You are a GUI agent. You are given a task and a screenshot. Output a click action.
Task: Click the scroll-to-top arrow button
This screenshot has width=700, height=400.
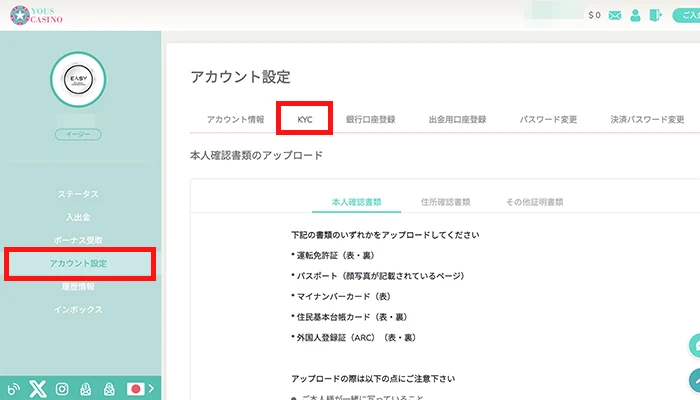pos(695,381)
